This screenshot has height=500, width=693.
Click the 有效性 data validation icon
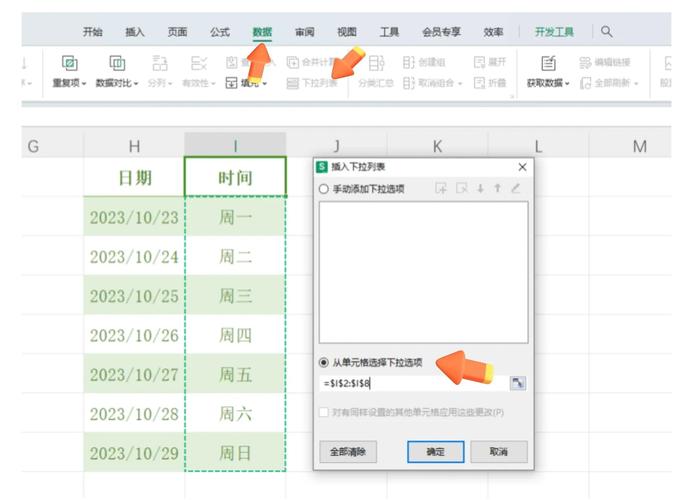coord(198,64)
